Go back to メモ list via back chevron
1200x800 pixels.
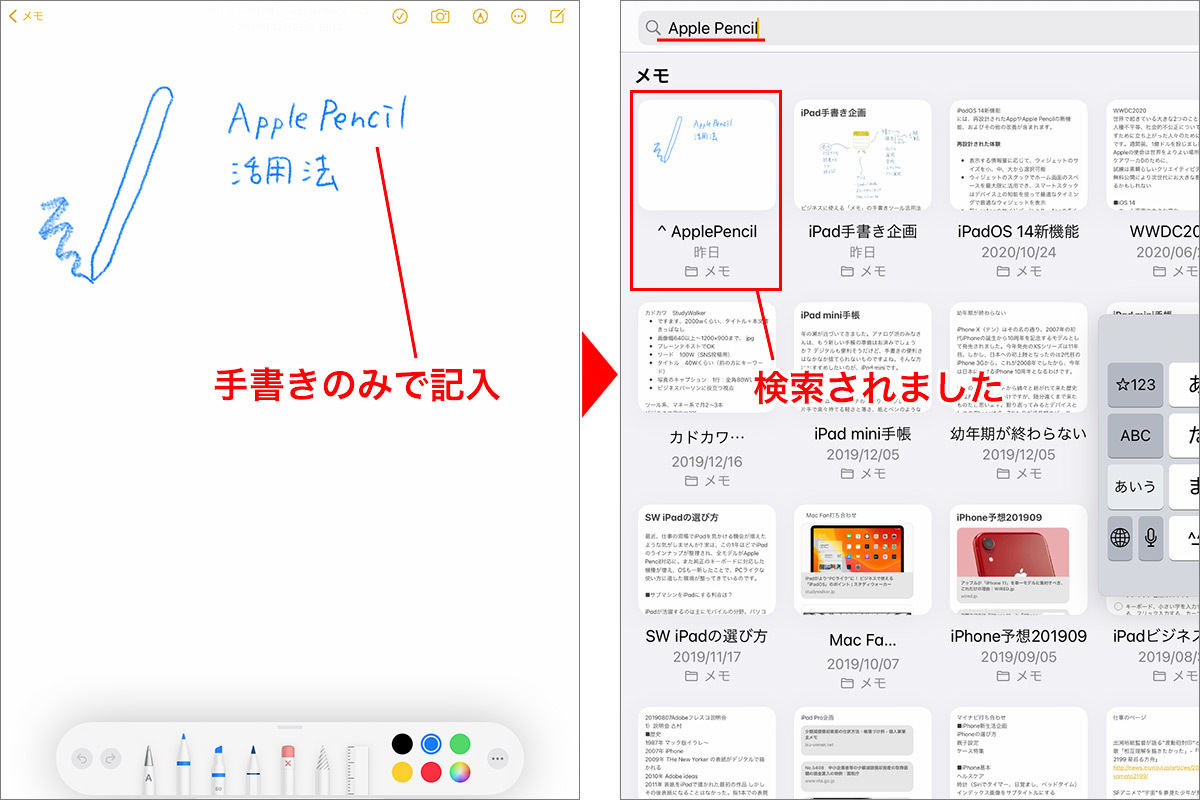pos(26,16)
